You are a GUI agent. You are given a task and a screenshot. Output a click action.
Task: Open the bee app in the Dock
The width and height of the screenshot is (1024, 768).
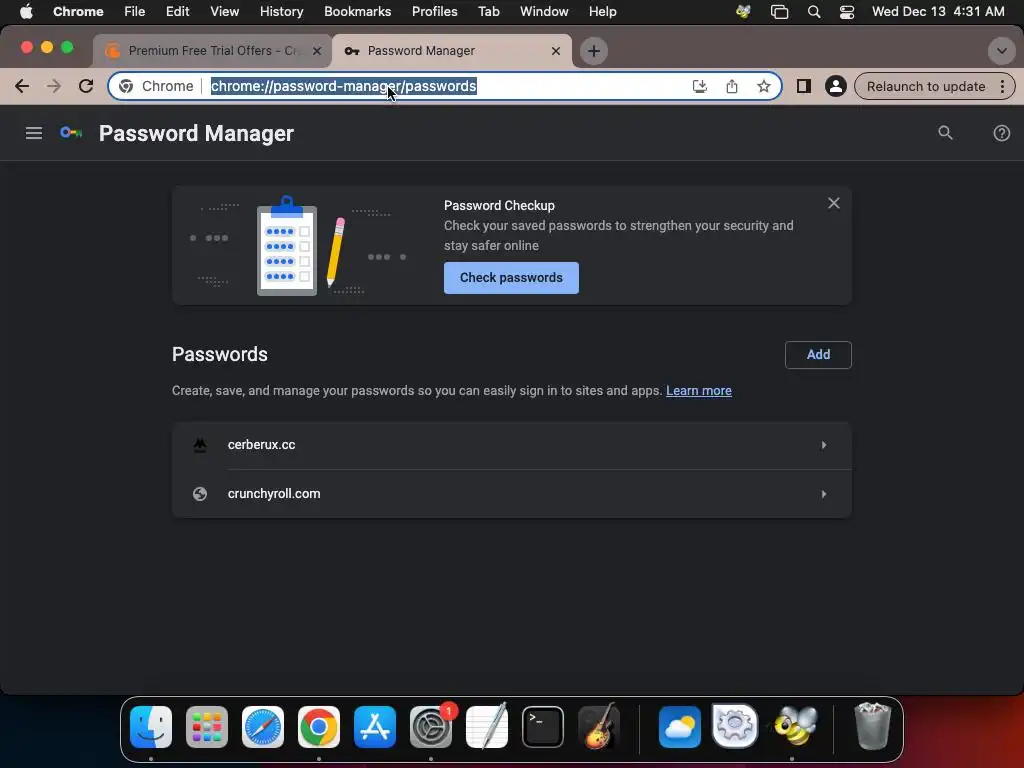(x=795, y=727)
